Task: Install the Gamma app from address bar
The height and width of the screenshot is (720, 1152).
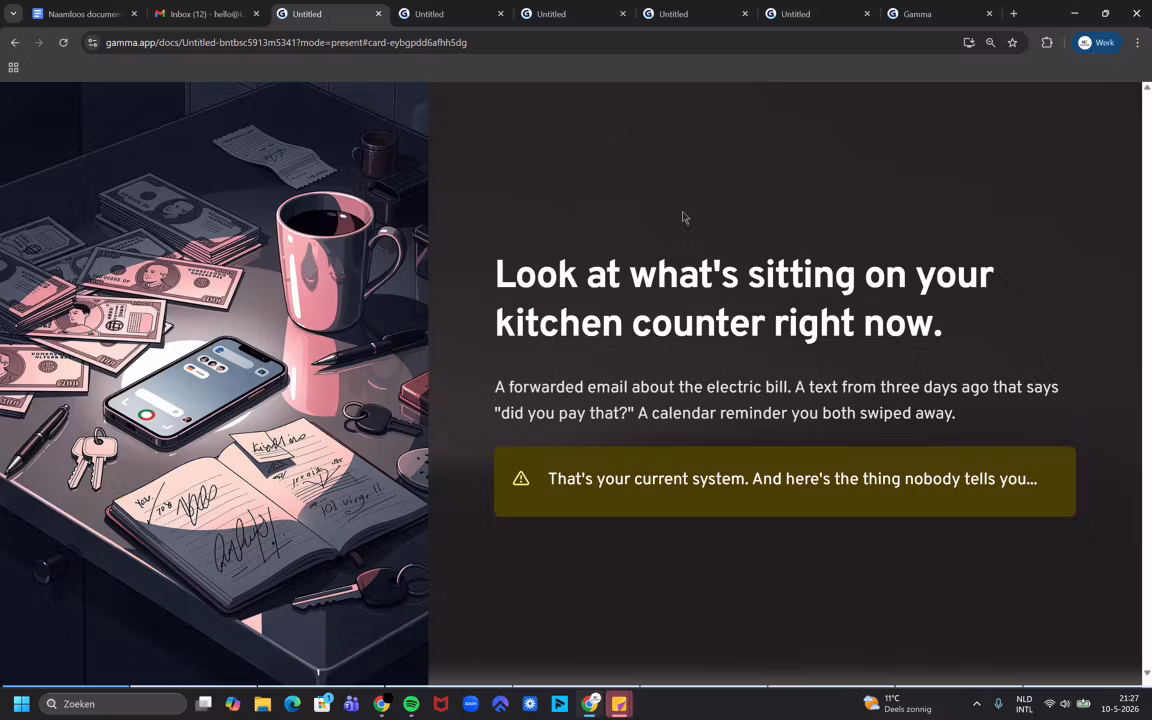Action: tap(969, 43)
